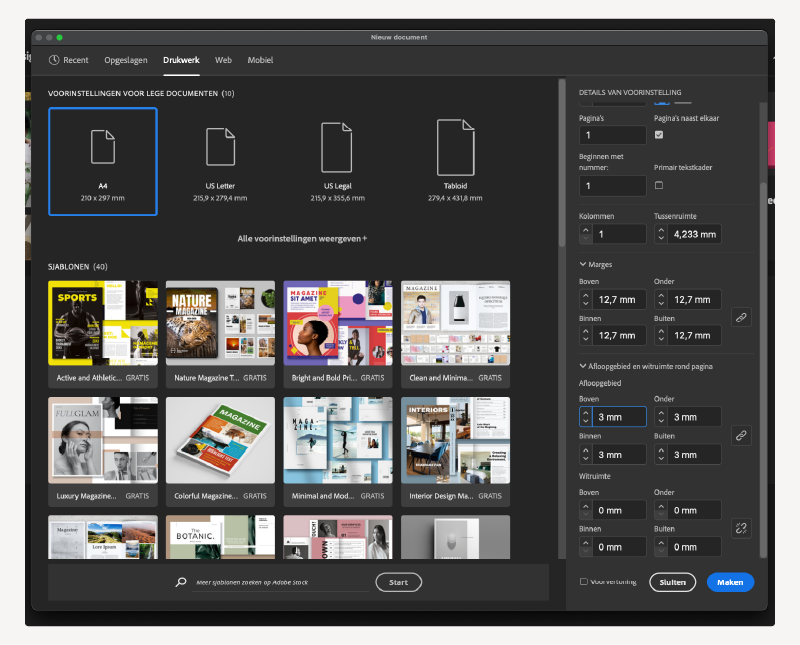The height and width of the screenshot is (645, 800).
Task: Link the Afloopgebied values with the chain icon
Action: pyautogui.click(x=741, y=435)
